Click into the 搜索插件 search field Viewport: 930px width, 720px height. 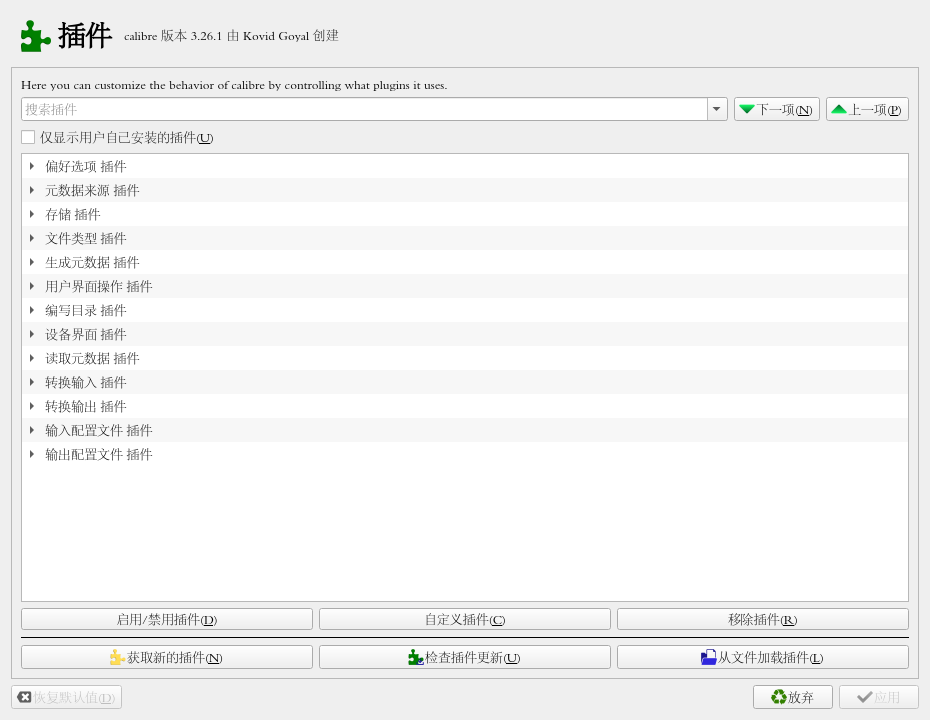[x=364, y=109]
